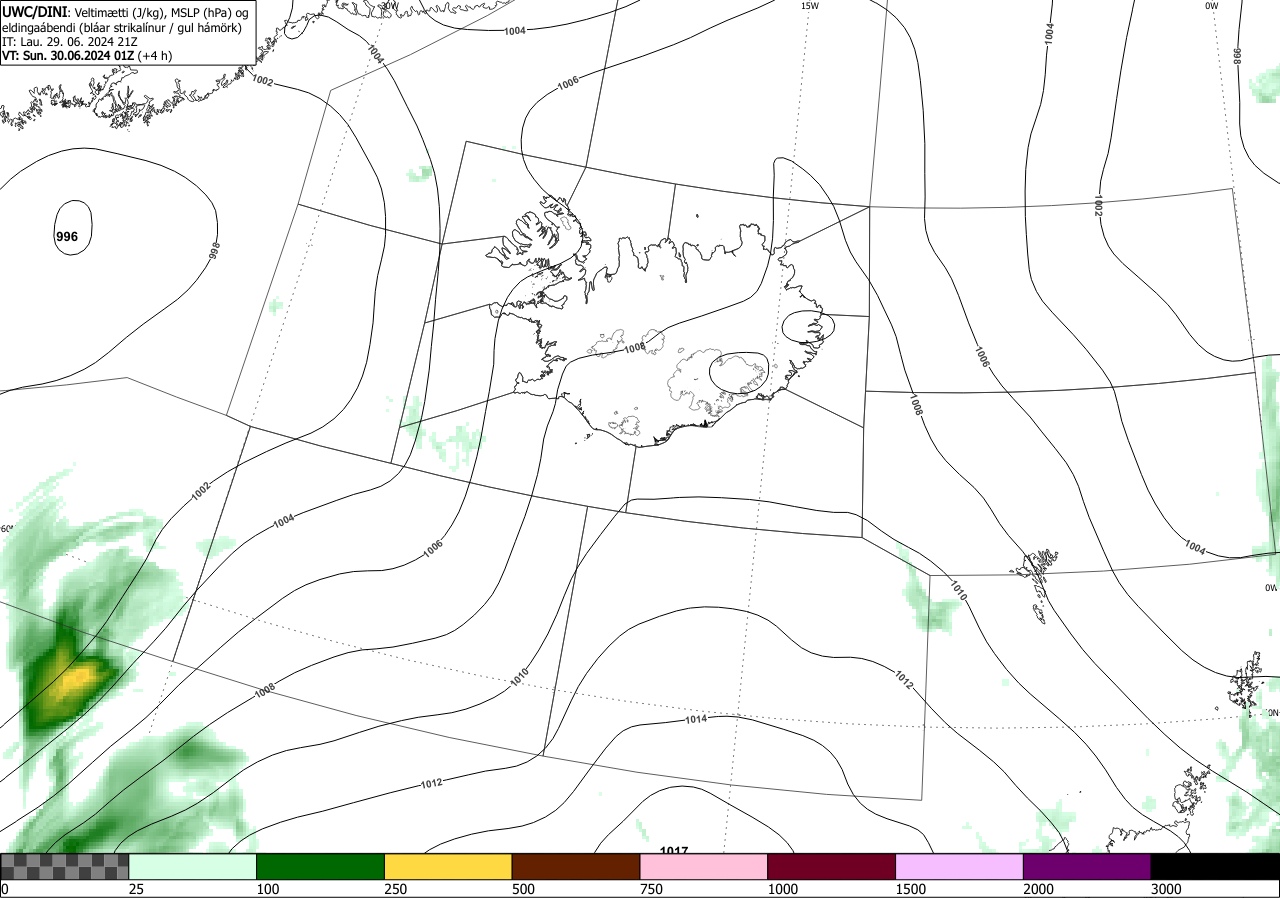Image resolution: width=1280 pixels, height=898 pixels.
Task: Click the legend value "500"
Action: tap(523, 889)
